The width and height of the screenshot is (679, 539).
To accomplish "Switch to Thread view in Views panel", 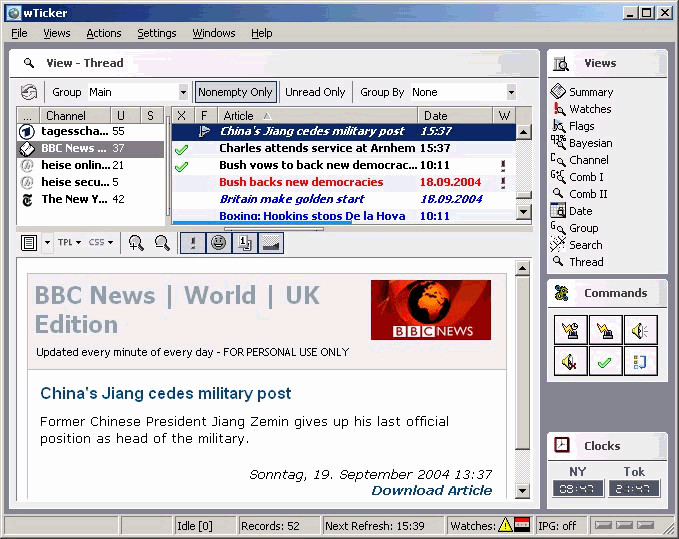I will pos(577,261).
